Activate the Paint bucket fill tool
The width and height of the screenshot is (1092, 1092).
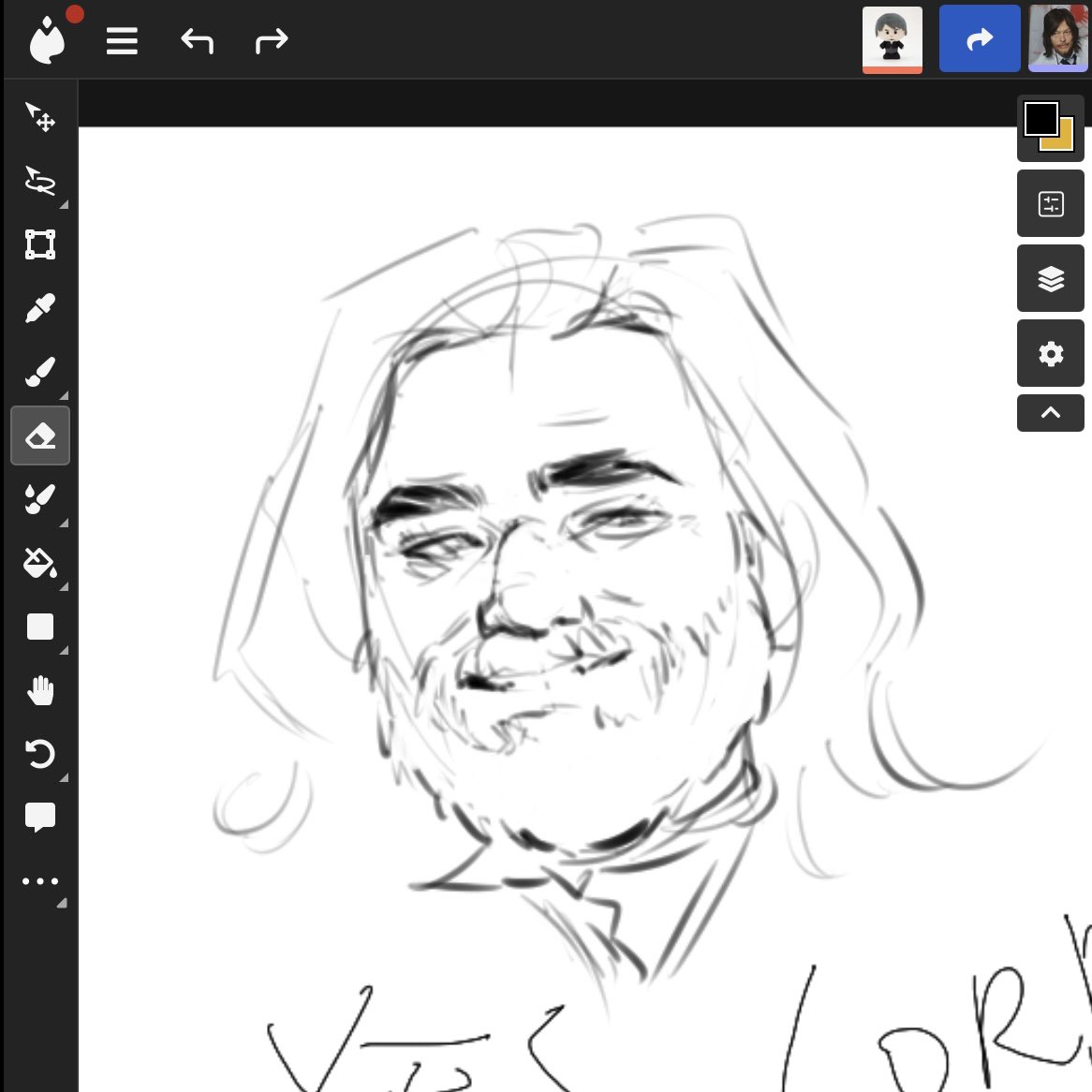(40, 563)
